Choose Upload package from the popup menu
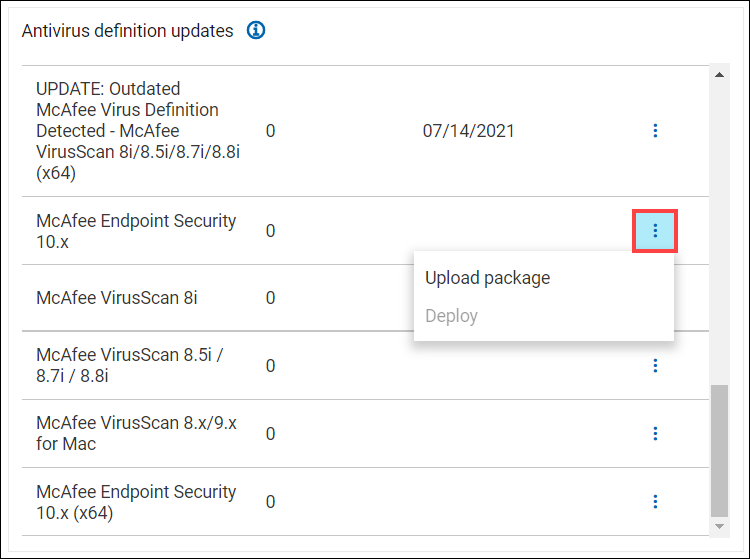The height and width of the screenshot is (559, 750). coord(487,278)
